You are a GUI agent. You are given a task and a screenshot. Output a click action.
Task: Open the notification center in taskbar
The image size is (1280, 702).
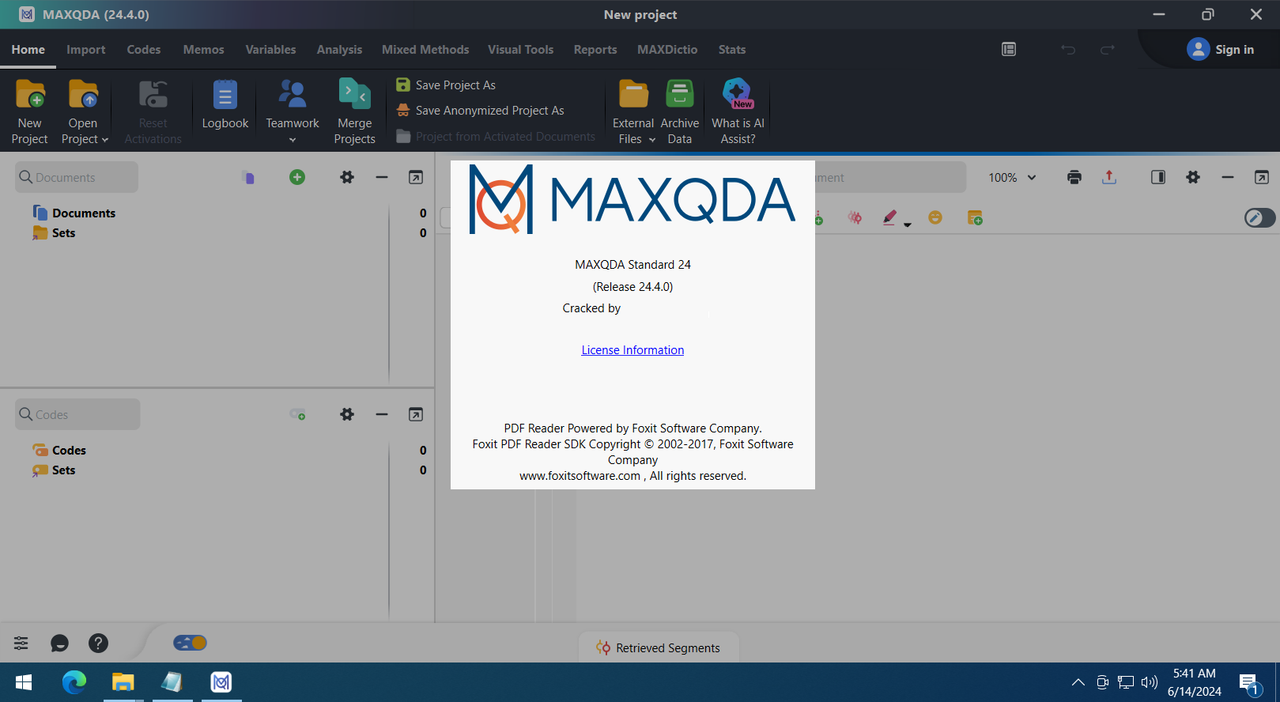point(1250,682)
